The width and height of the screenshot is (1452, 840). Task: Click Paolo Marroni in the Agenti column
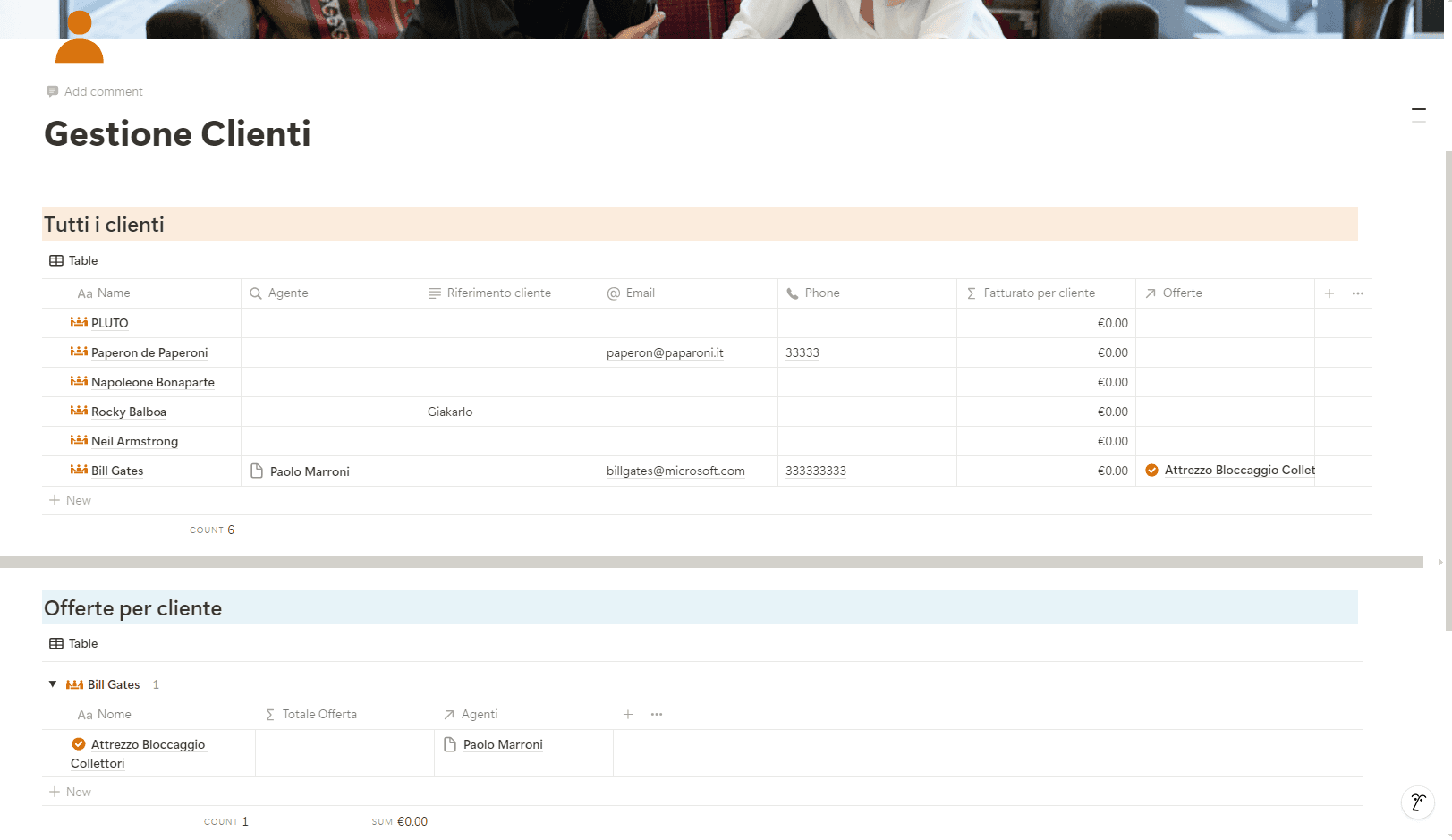(503, 743)
